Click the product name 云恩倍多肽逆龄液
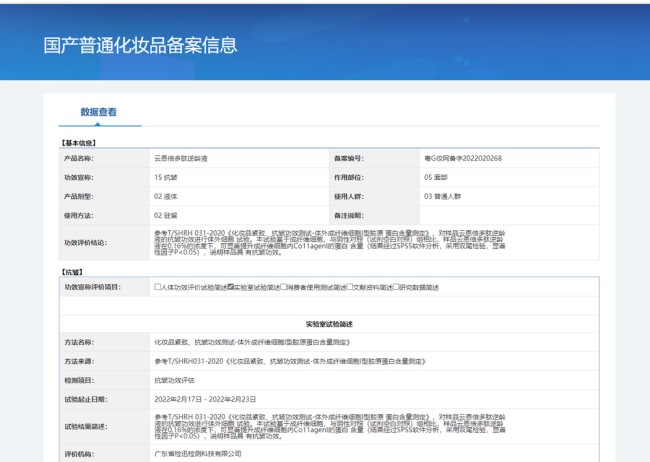The image size is (650, 462). 180,158
